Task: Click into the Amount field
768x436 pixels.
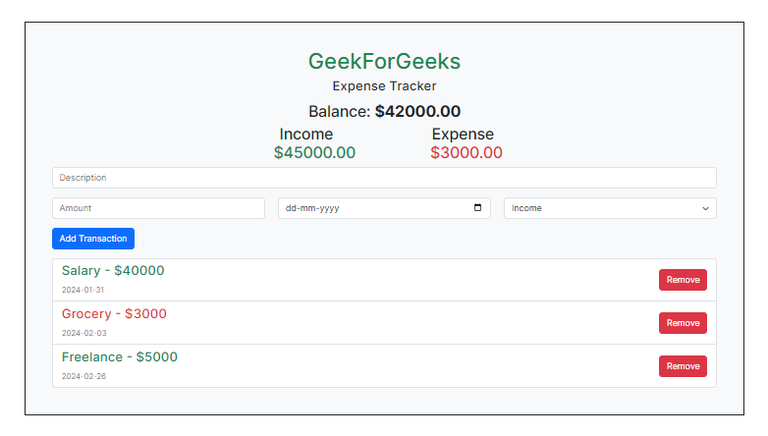Action: tap(158, 208)
